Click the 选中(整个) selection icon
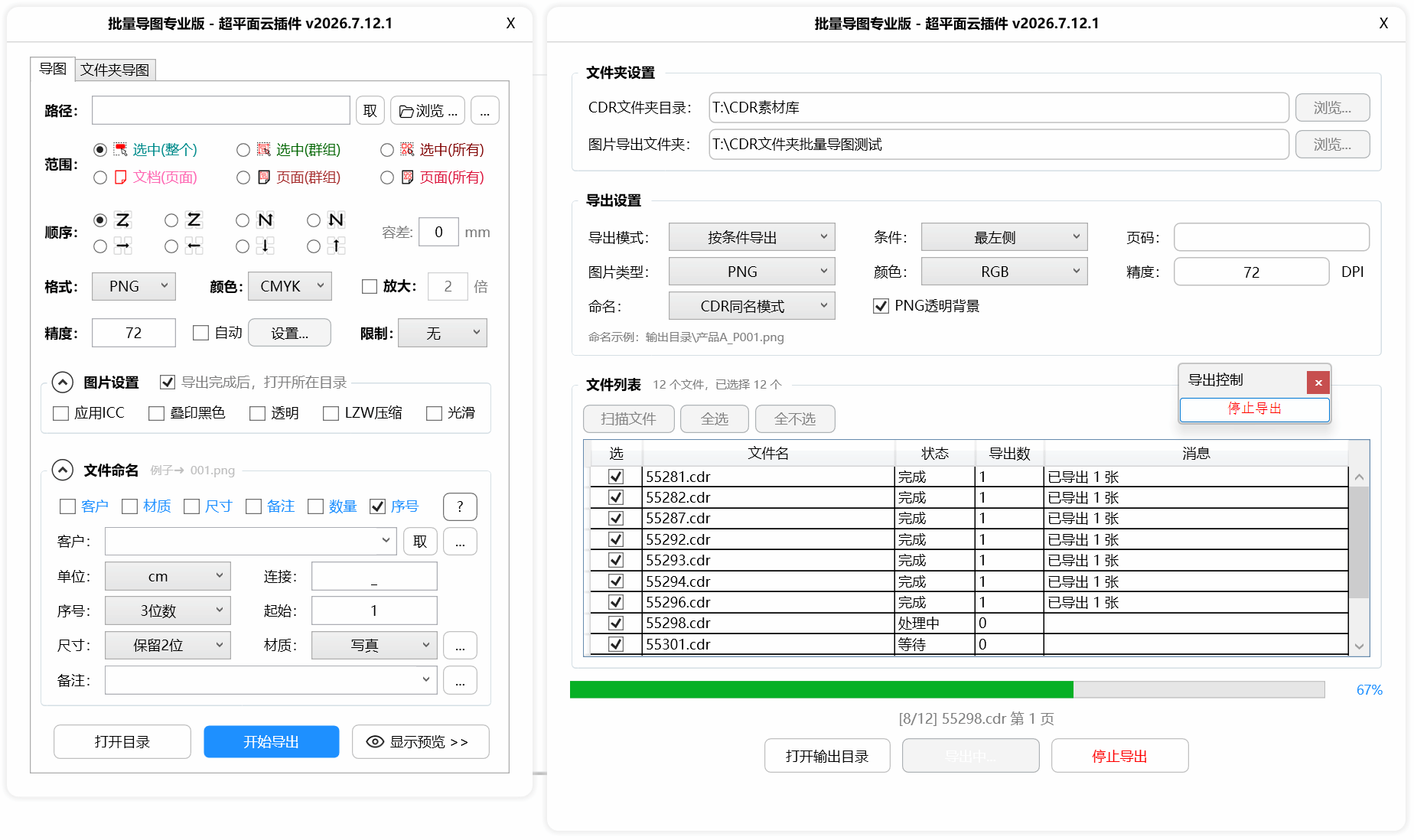1414x840 pixels. pyautogui.click(x=121, y=149)
